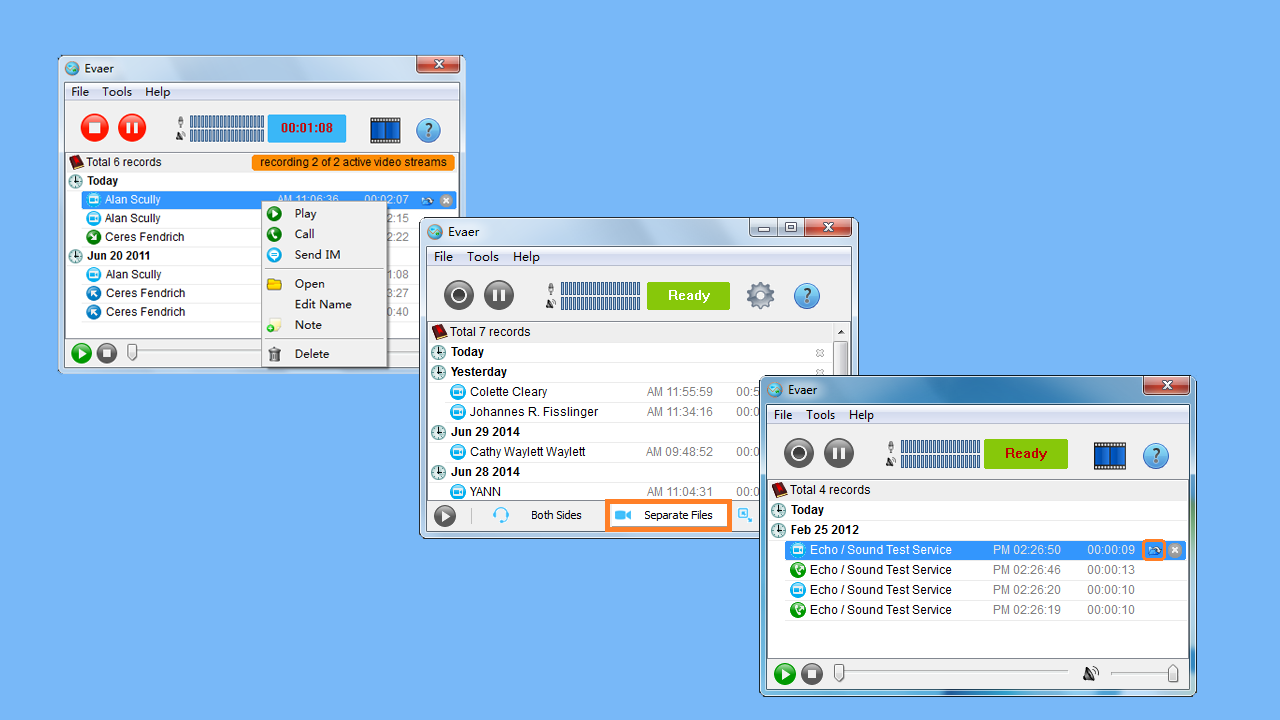1280x720 pixels.
Task: Click the 'recording 2 of 2 active video streams' banner
Action: point(353,162)
